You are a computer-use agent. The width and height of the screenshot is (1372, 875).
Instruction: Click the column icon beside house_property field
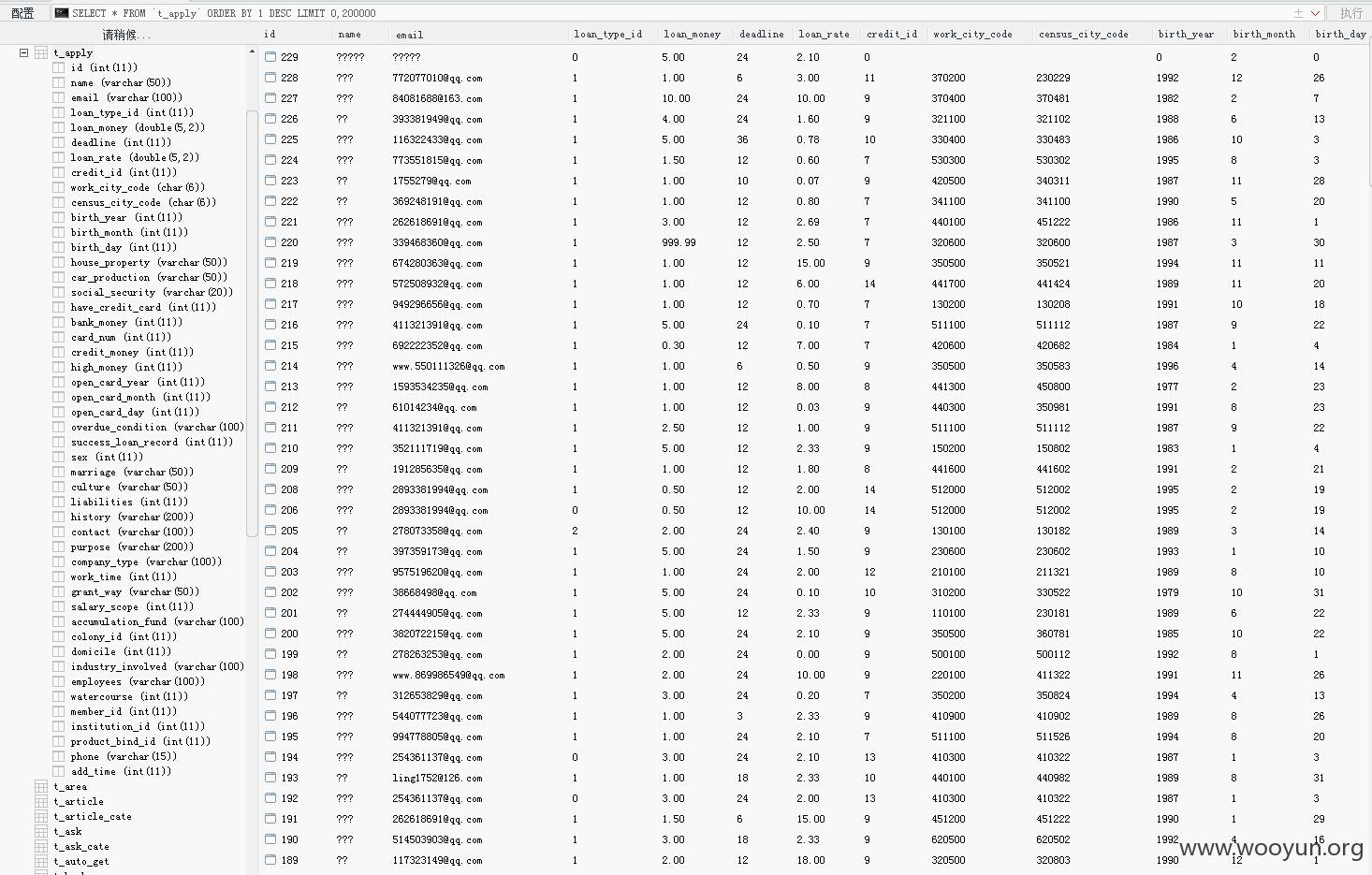(x=59, y=263)
